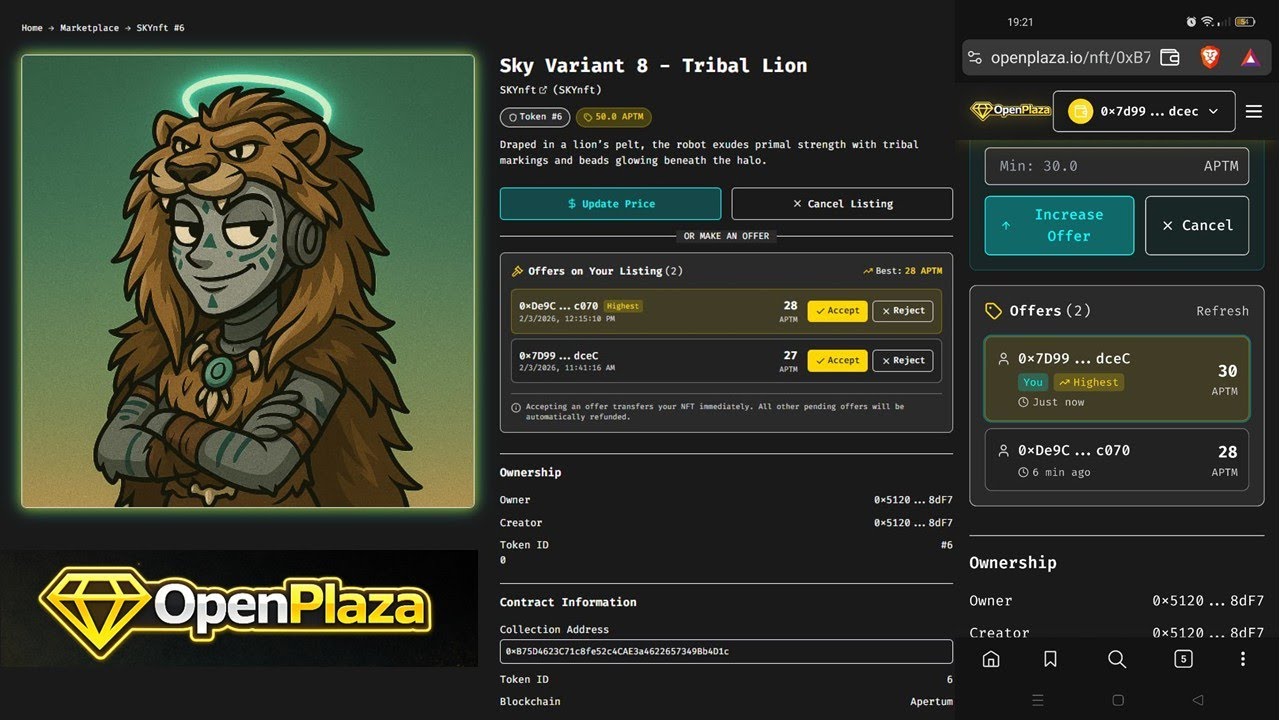Click the Blockchain value Apertum
The width and height of the screenshot is (1280, 720).
(931, 702)
